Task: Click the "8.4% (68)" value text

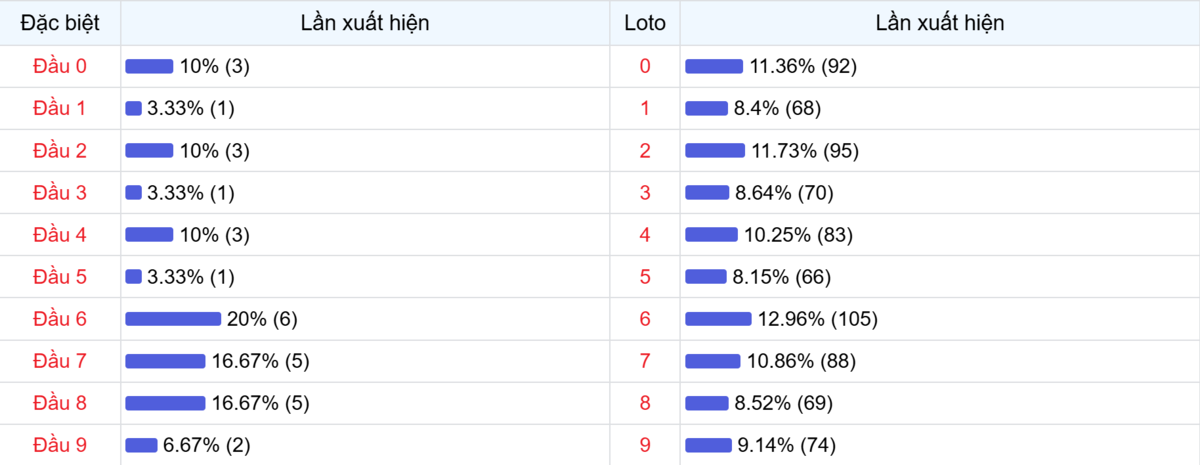Action: coord(777,108)
